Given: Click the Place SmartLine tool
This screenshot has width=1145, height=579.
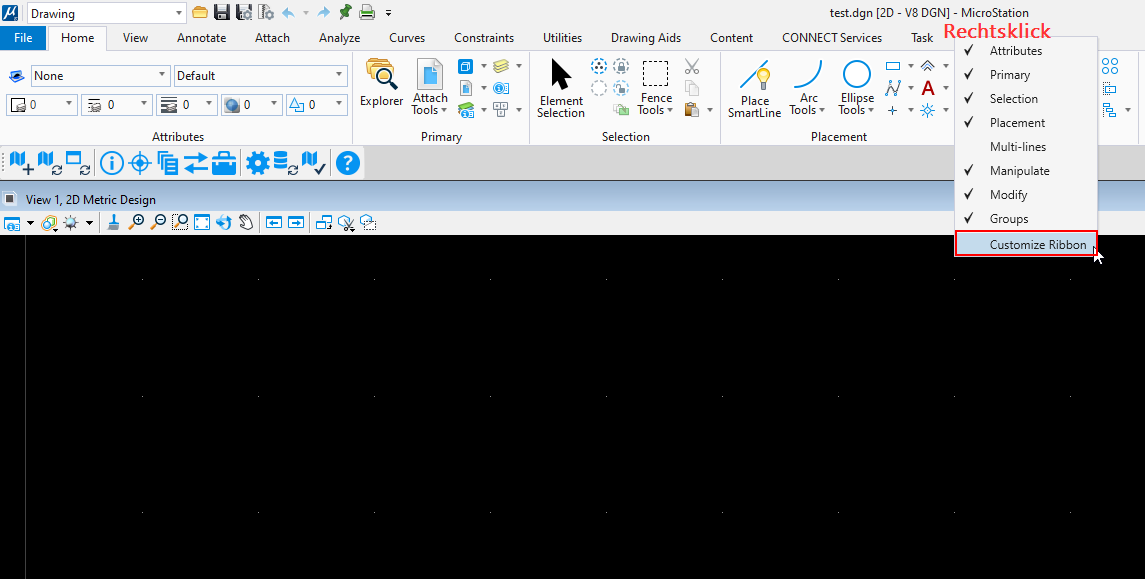Looking at the screenshot, I should (x=755, y=88).
